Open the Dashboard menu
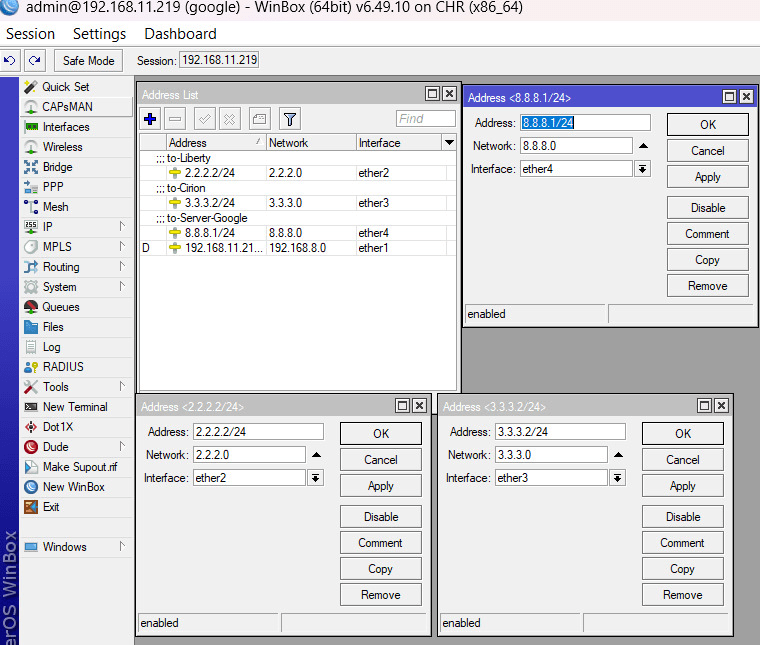 pyautogui.click(x=180, y=34)
